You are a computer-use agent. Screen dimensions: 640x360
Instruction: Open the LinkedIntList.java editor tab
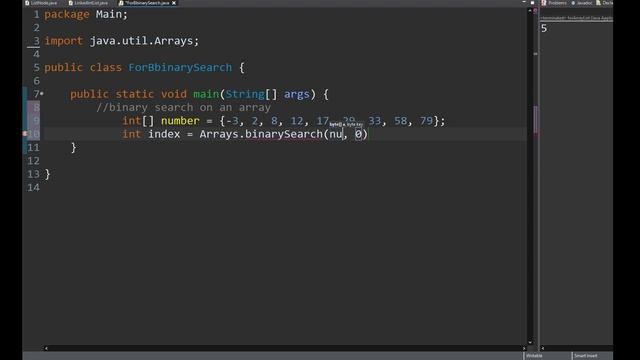(88, 3)
